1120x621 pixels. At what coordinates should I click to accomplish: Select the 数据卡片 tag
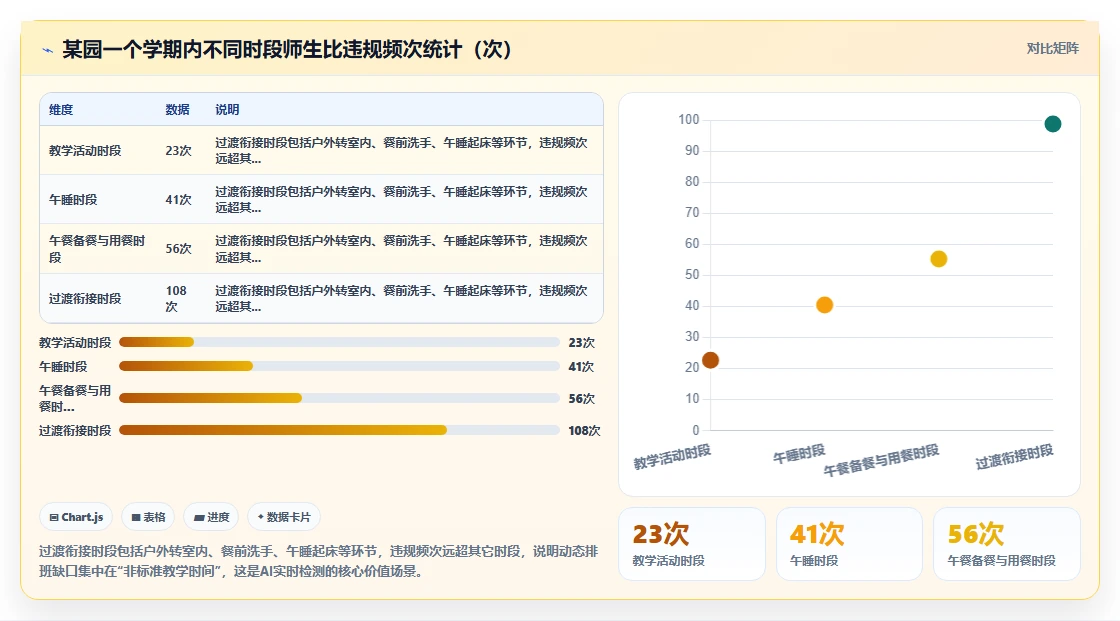(284, 517)
